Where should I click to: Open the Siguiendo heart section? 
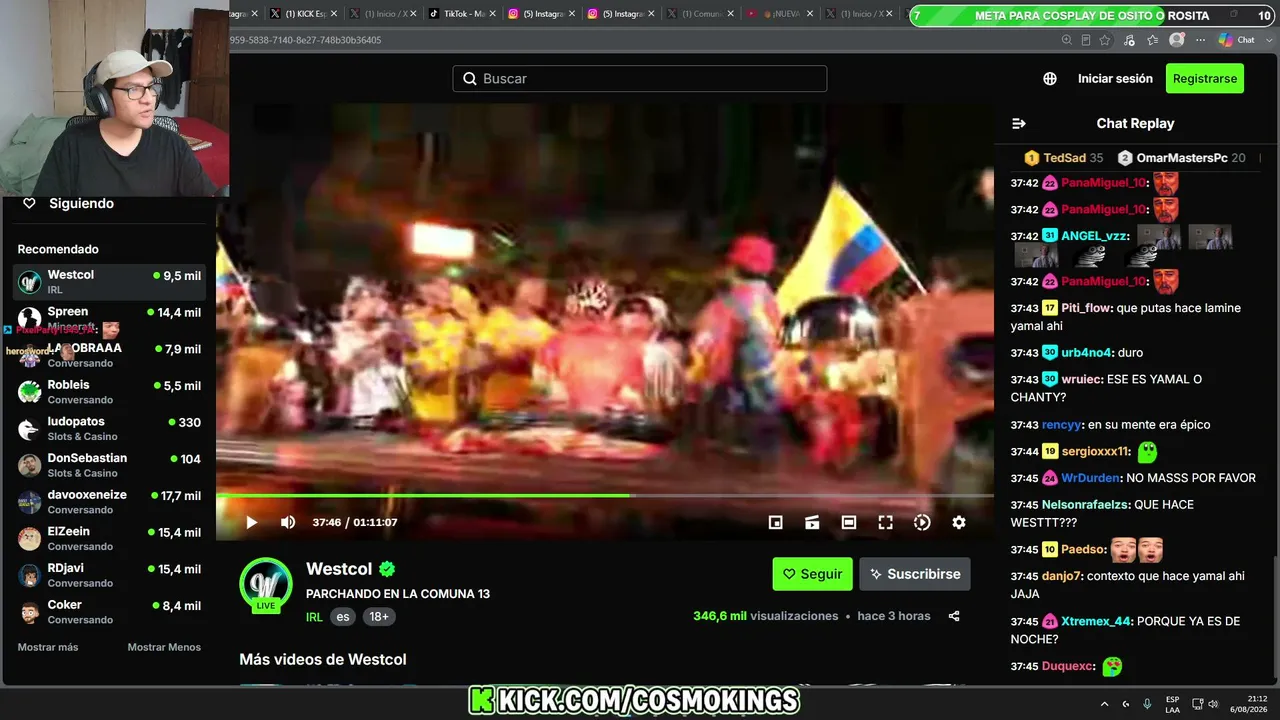point(70,203)
